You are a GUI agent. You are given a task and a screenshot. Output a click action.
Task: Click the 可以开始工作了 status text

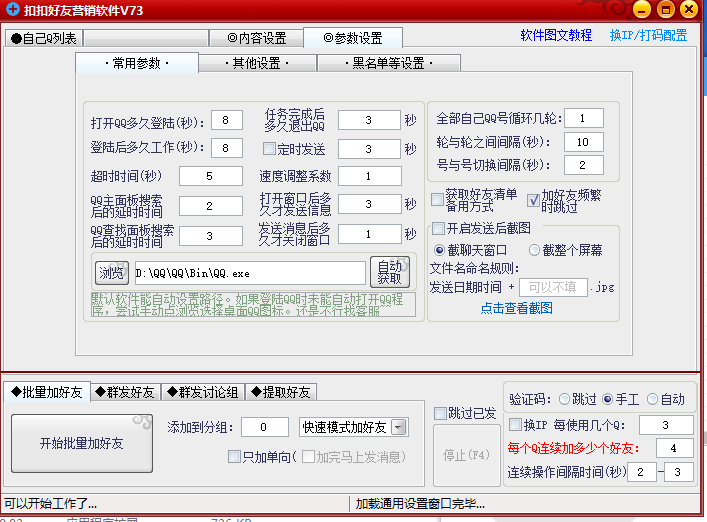click(50, 504)
